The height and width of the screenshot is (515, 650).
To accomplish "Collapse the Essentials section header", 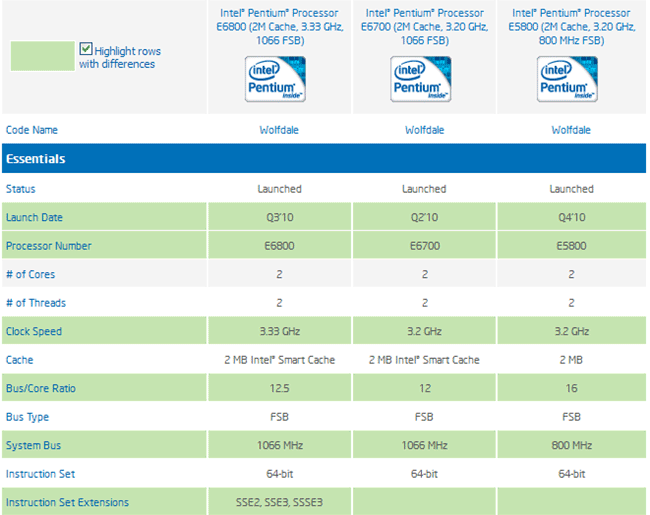I will (36, 159).
